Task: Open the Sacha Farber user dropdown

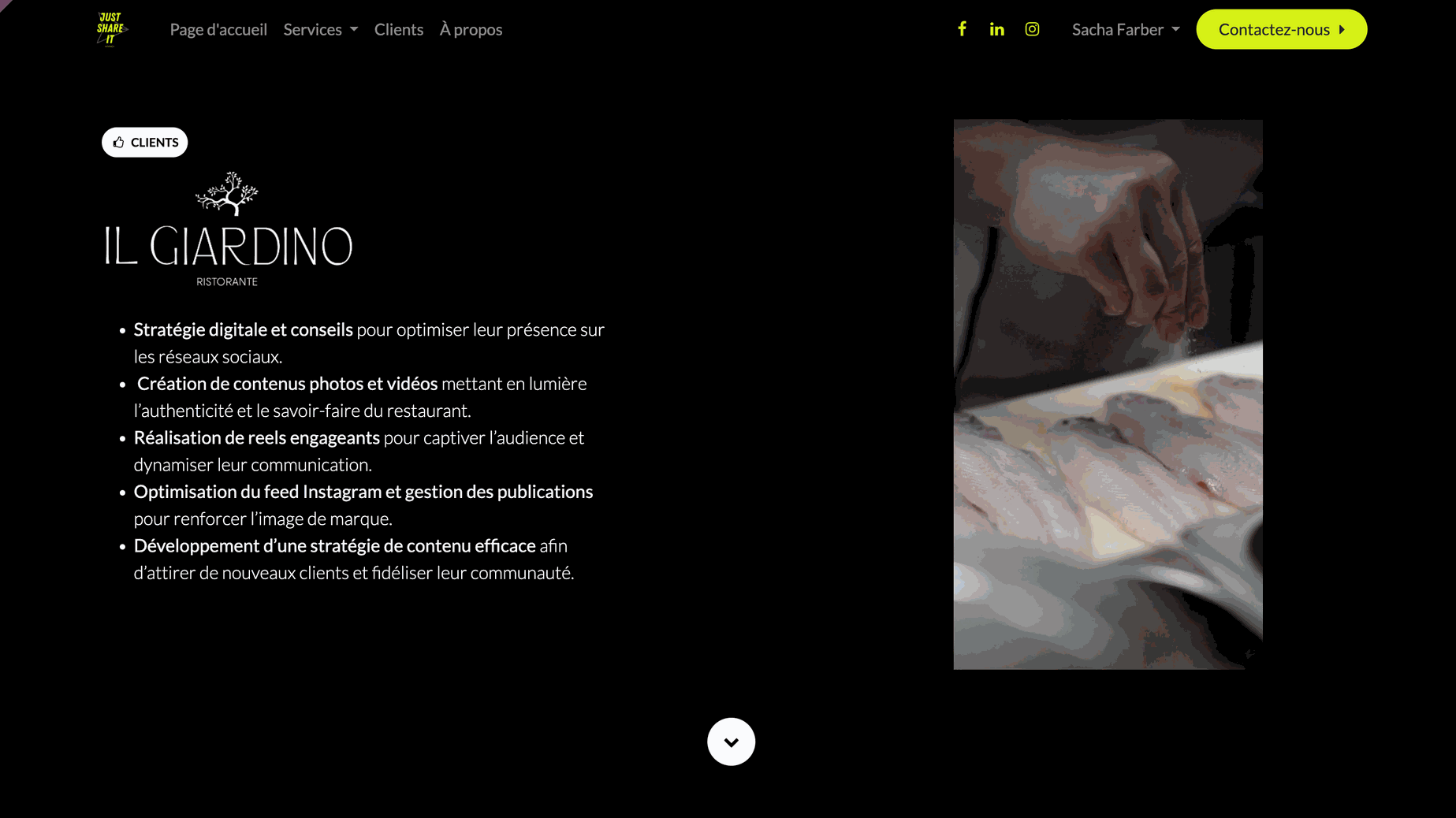Action: (x=1125, y=29)
